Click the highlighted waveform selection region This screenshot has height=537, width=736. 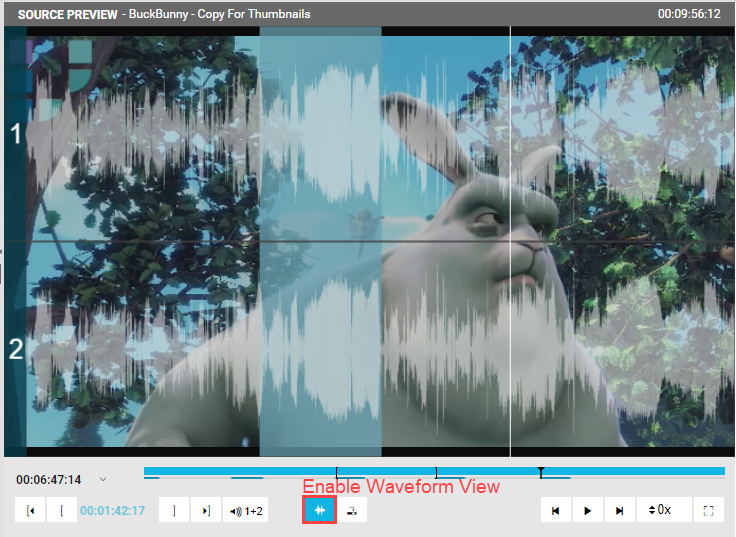pyautogui.click(x=321, y=241)
